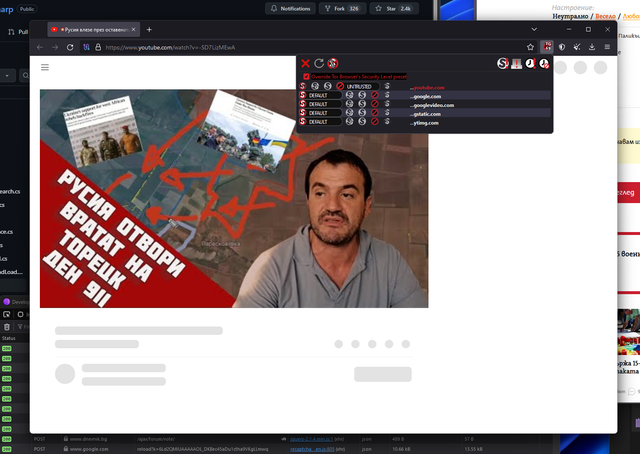Open a new tab with the plus button

click(149, 29)
